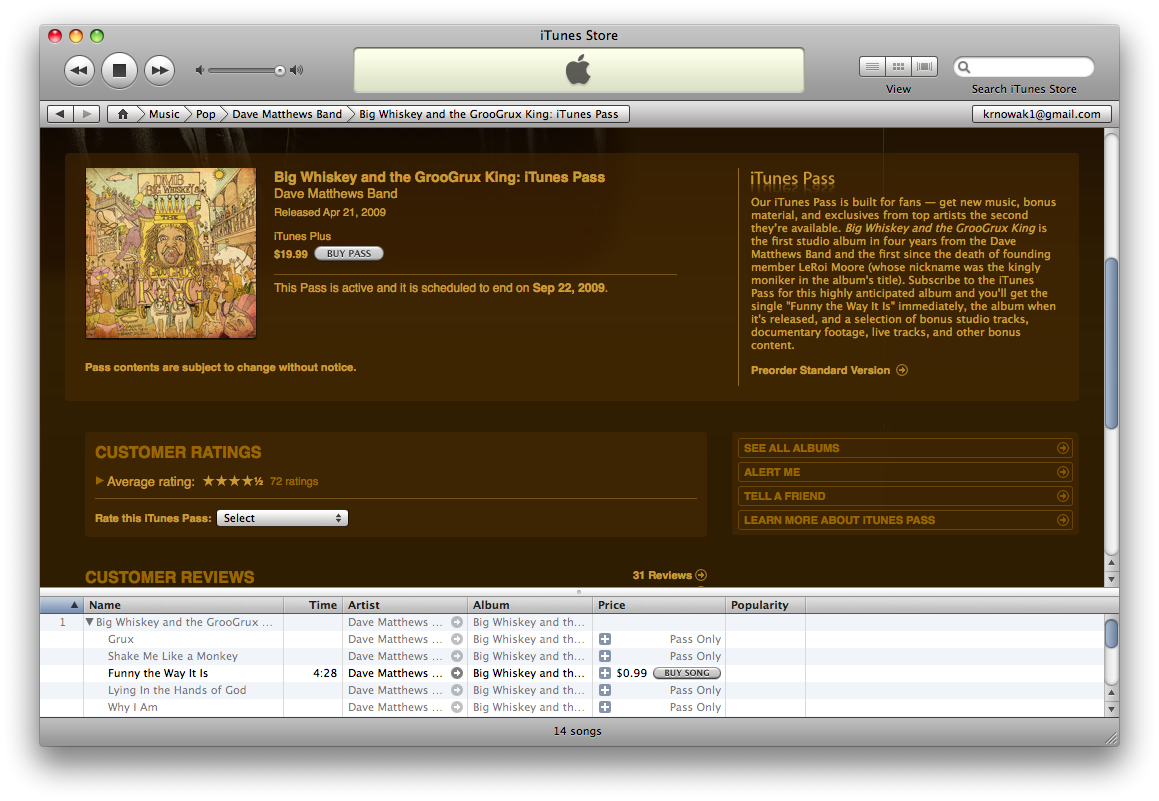Click TELL A FRIEND link
This screenshot has width=1159, height=801.
(x=784, y=496)
